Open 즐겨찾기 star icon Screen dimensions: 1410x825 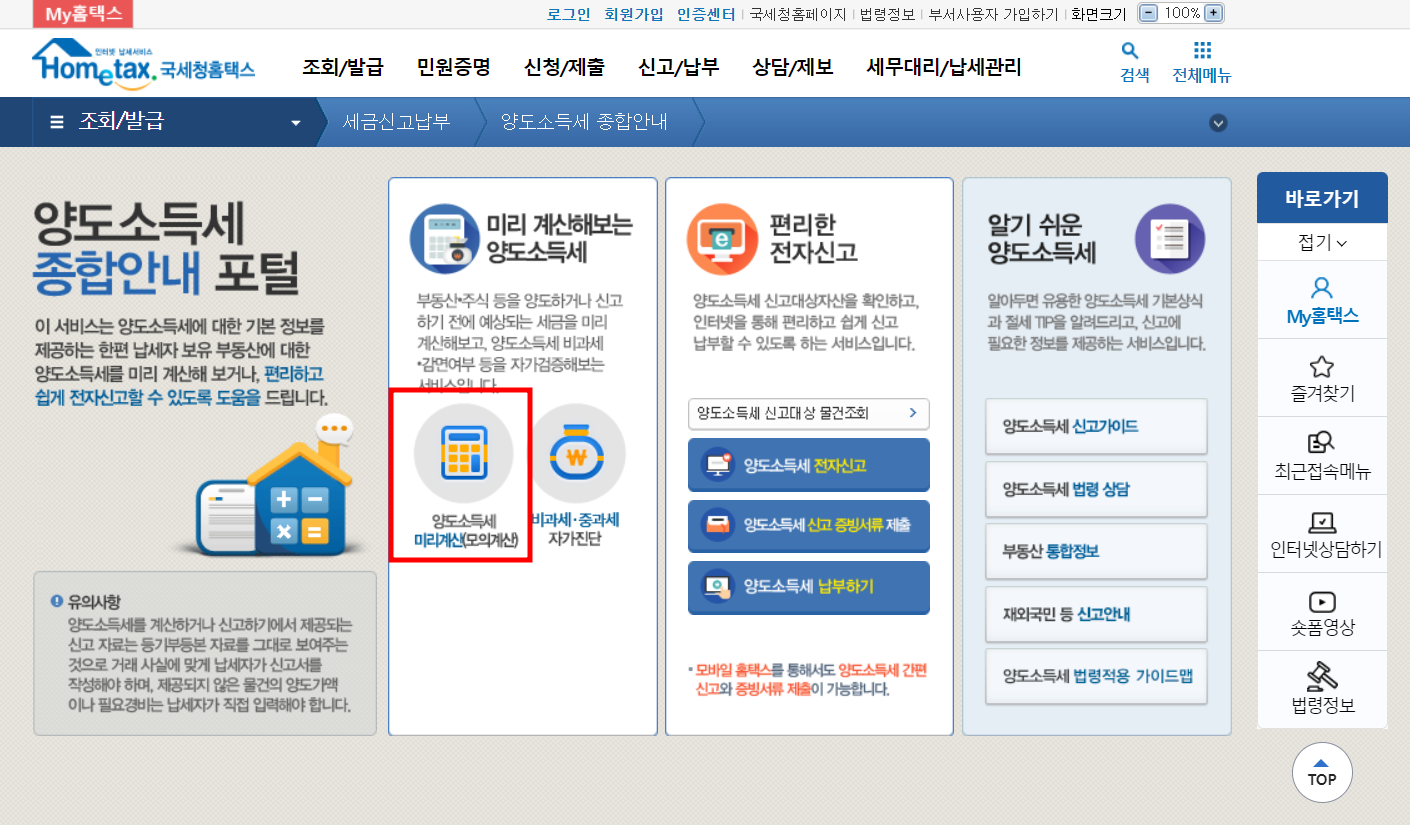point(1321,366)
